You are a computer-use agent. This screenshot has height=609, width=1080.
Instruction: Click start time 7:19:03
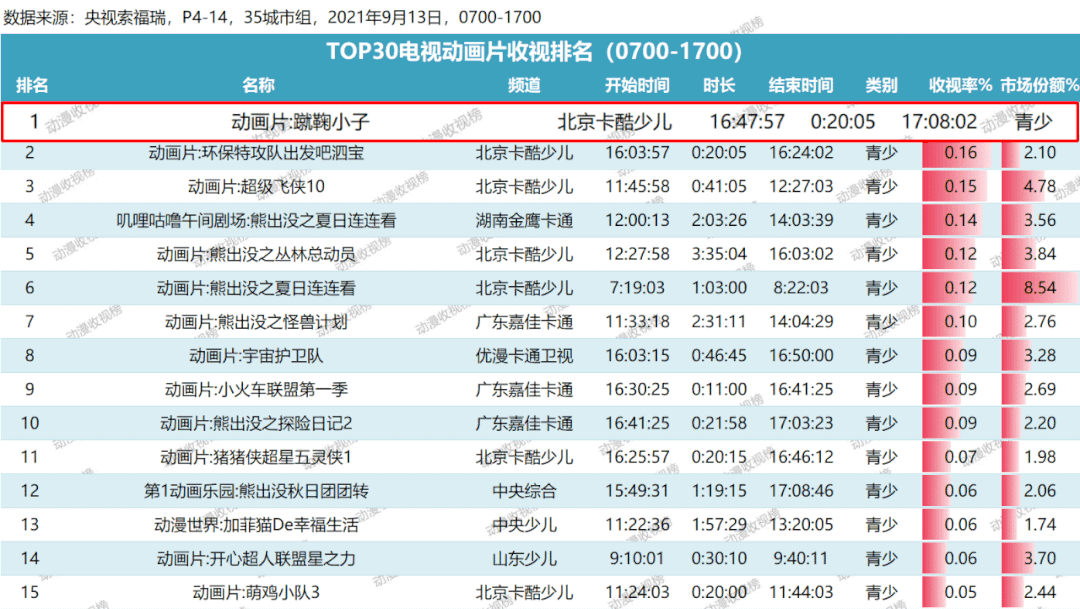pos(637,288)
